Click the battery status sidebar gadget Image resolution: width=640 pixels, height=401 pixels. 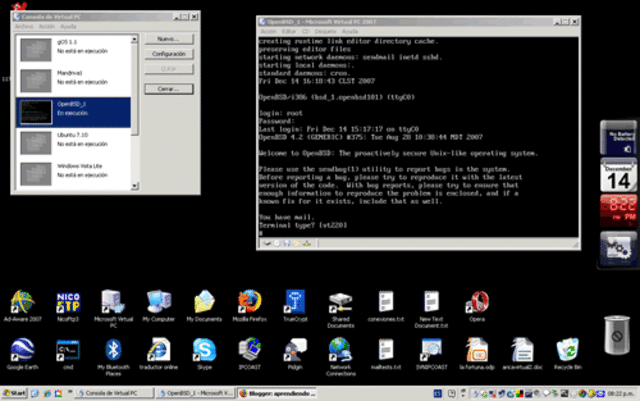point(618,138)
